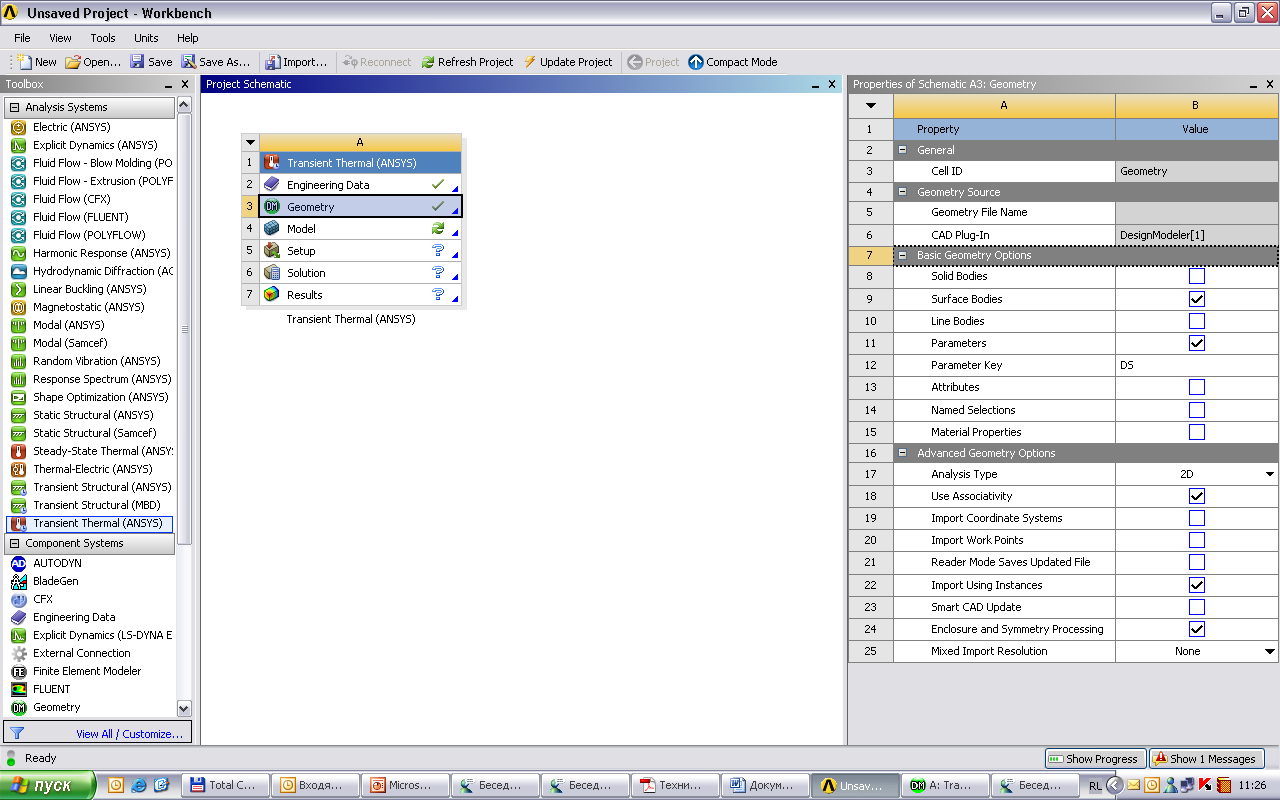This screenshot has height=800, width=1280.
Task: Click the Open toolbar icon
Action: click(x=93, y=62)
